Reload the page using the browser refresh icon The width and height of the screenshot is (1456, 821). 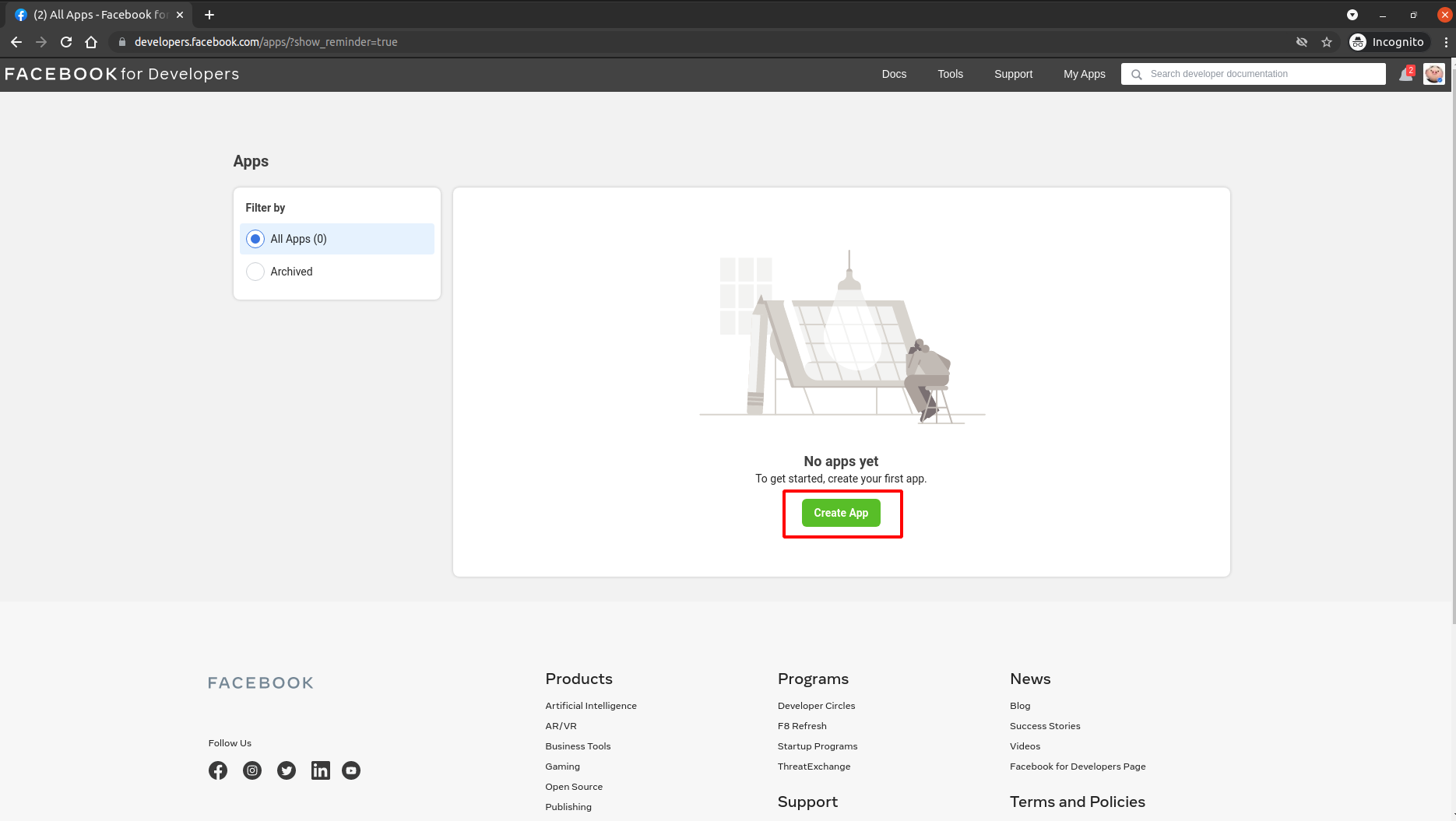(66, 42)
